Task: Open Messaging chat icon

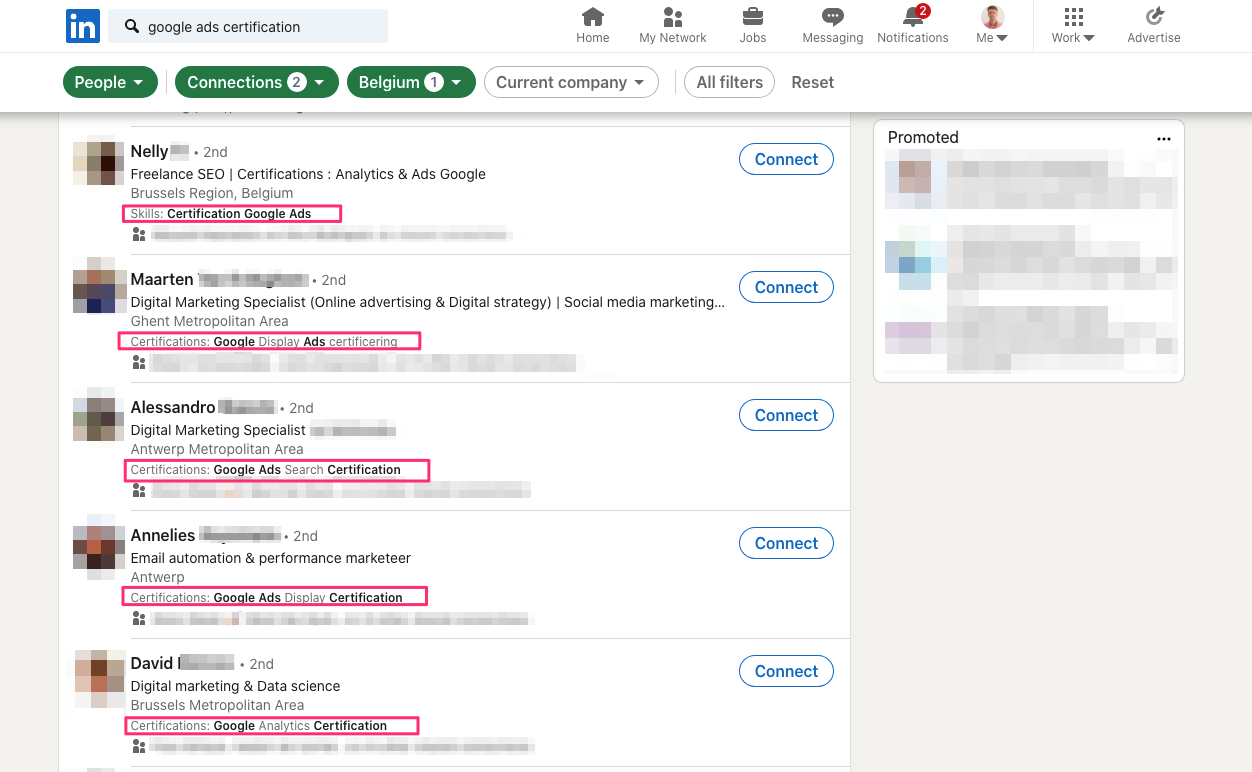Action: (x=833, y=17)
